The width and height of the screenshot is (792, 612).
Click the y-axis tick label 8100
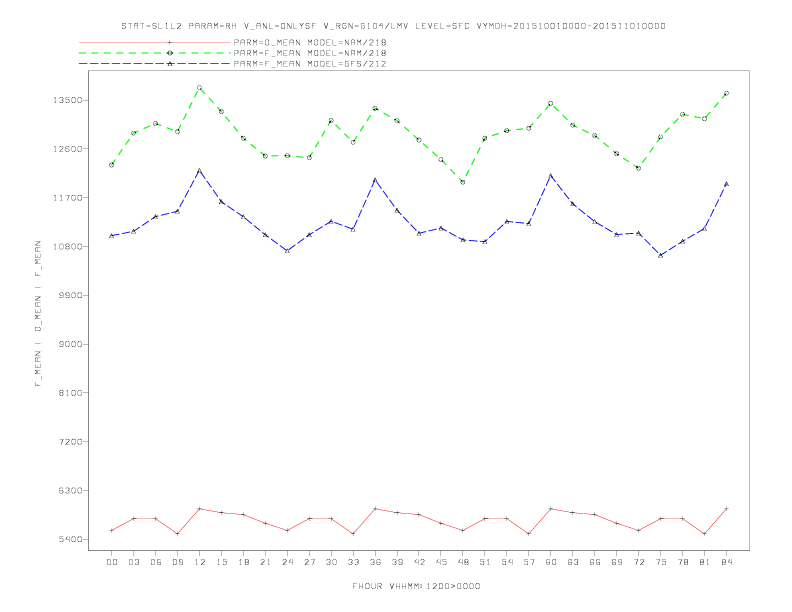tap(71, 393)
